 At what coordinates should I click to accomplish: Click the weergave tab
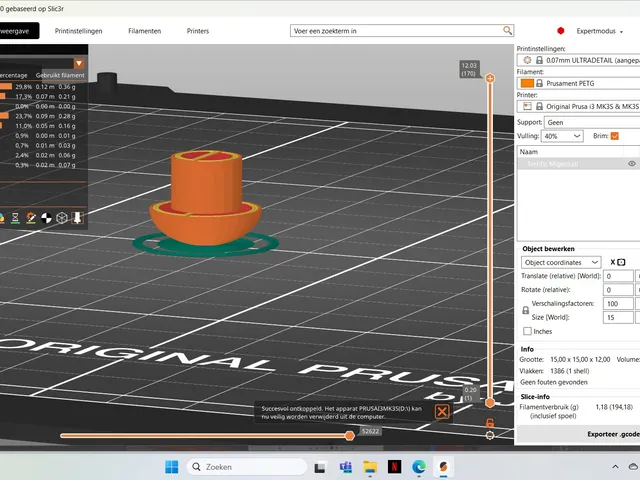pos(19,31)
